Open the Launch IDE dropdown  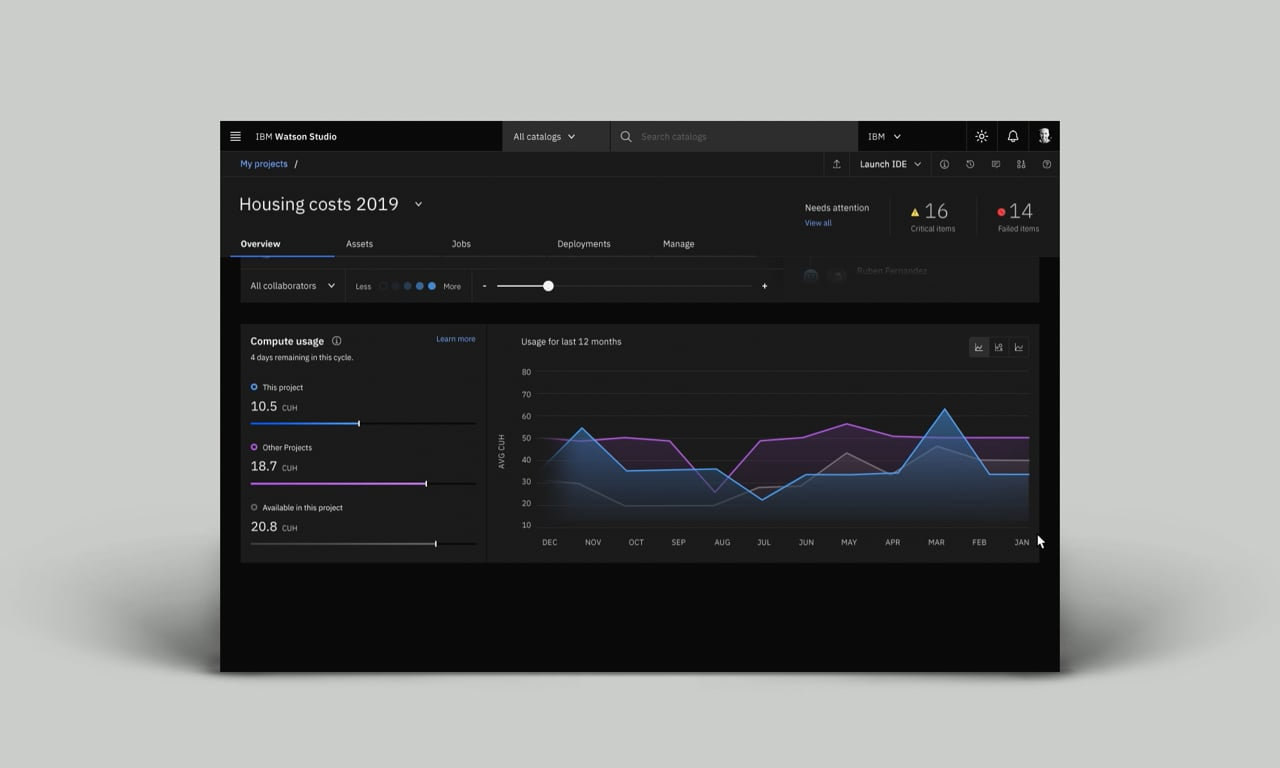pos(890,165)
